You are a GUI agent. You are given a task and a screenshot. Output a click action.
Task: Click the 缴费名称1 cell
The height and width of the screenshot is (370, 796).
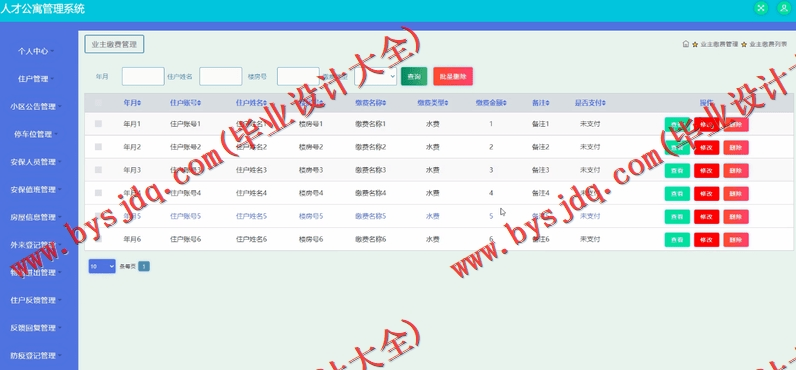tap(371, 124)
